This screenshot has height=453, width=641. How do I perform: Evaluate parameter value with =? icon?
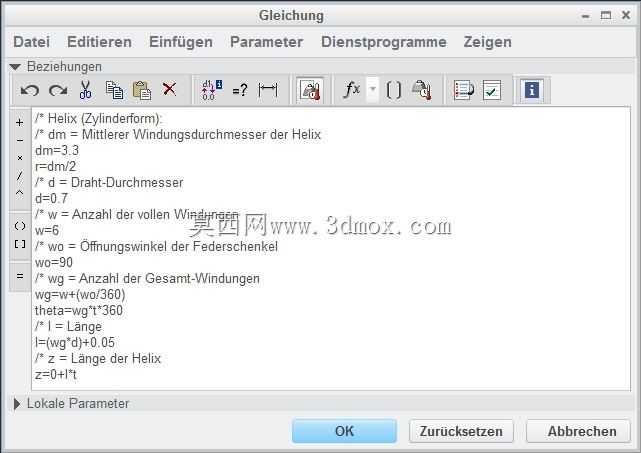(x=240, y=90)
